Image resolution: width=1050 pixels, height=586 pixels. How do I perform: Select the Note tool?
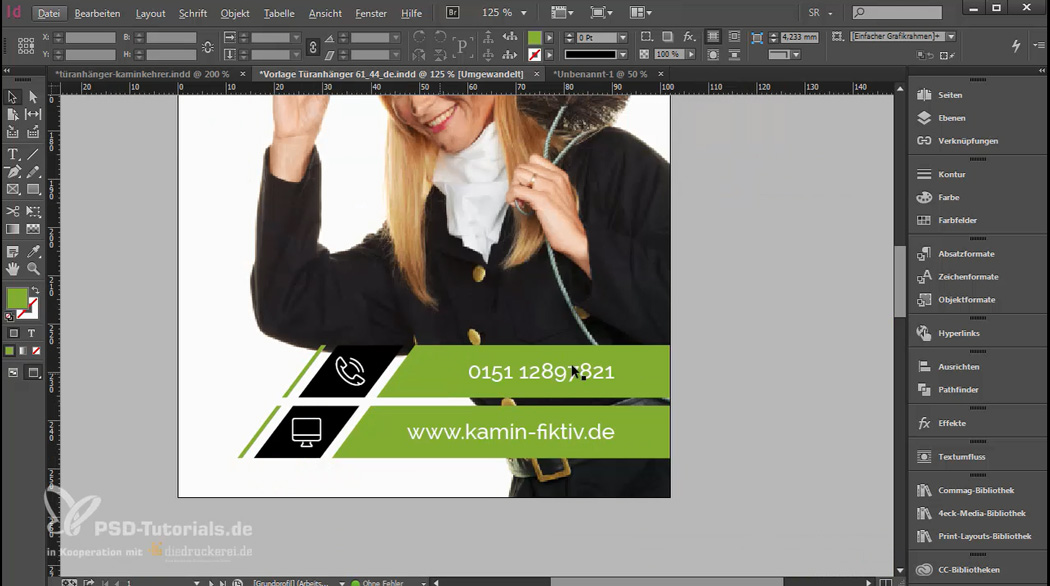12,252
